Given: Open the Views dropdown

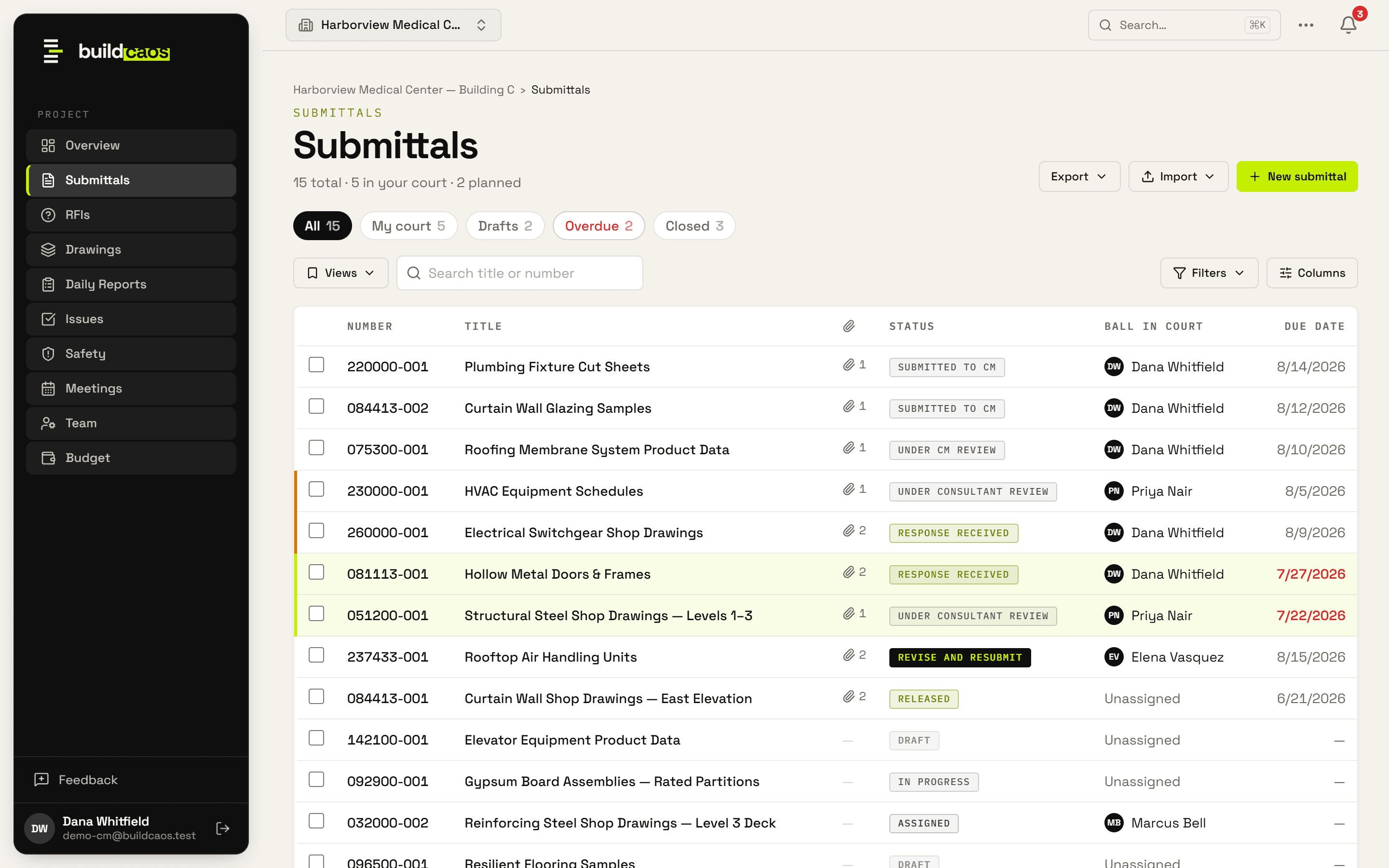Looking at the screenshot, I should pos(341,272).
